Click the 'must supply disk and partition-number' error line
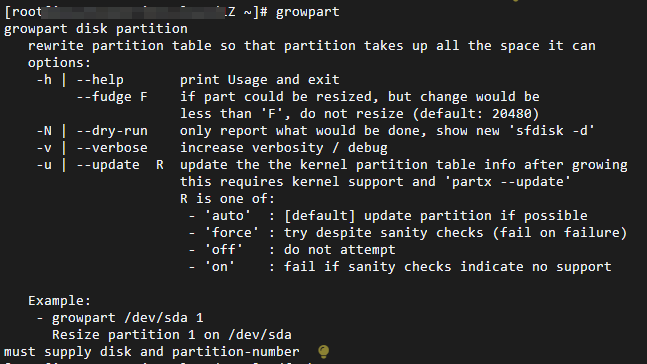This screenshot has width=647, height=364. [x=151, y=352]
